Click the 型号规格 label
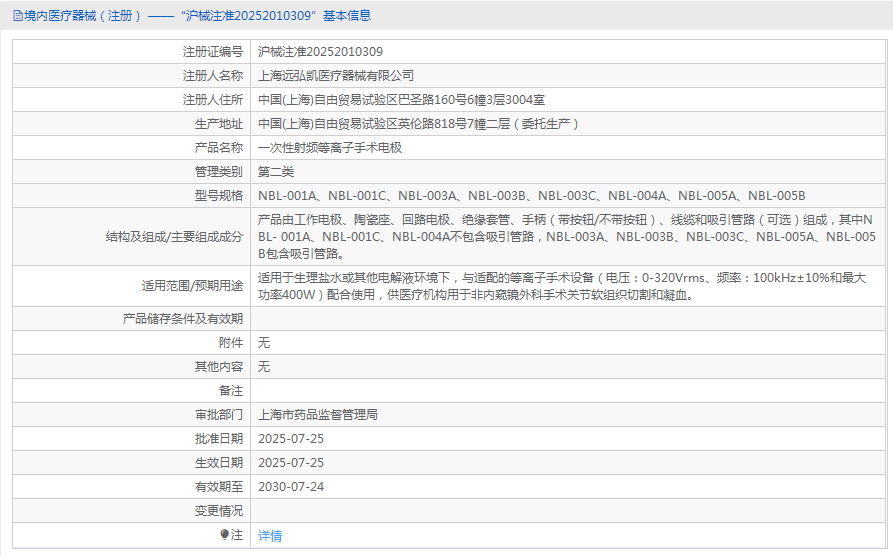 (x=219, y=195)
